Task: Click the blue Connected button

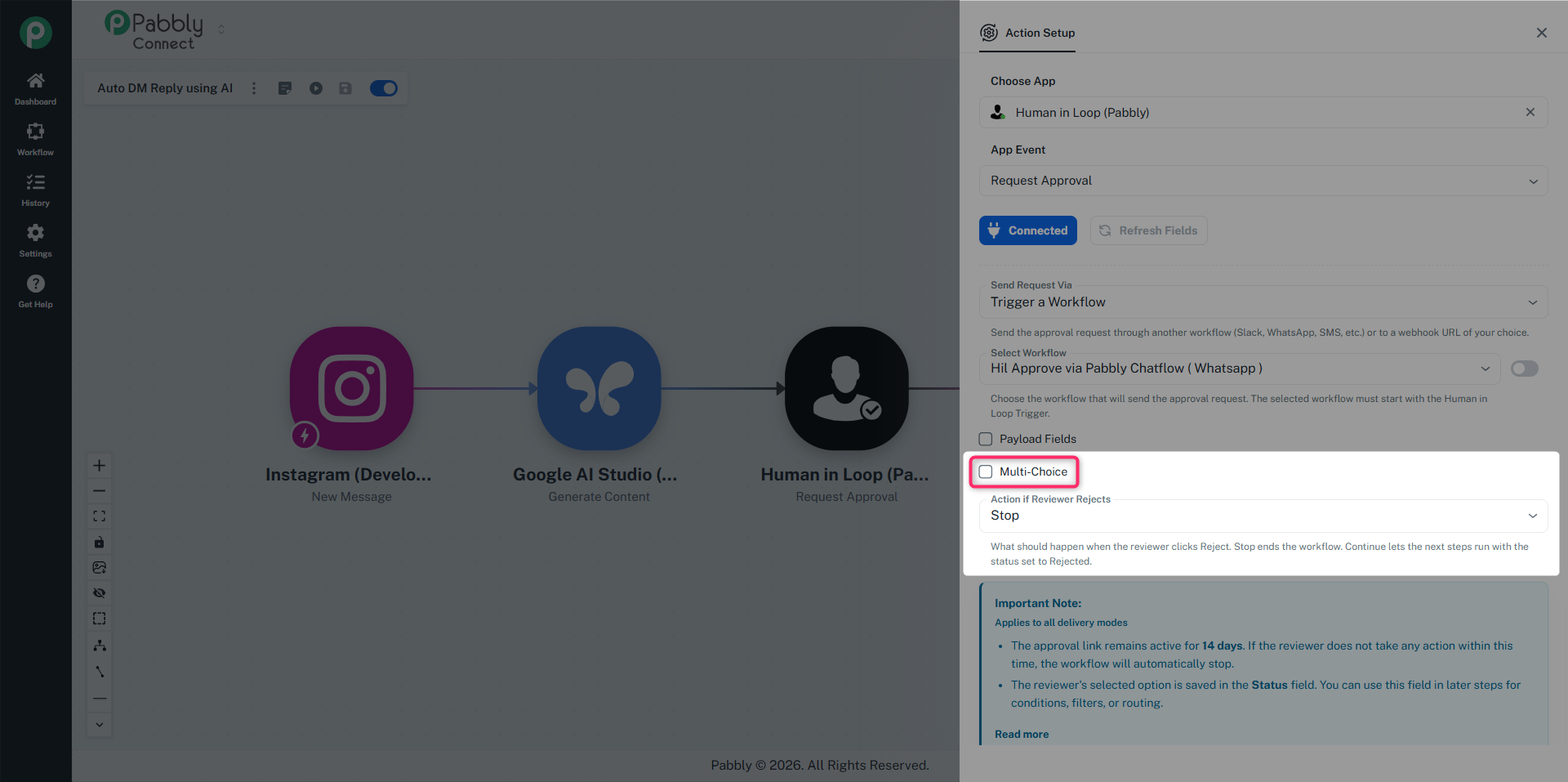Action: 1028,230
